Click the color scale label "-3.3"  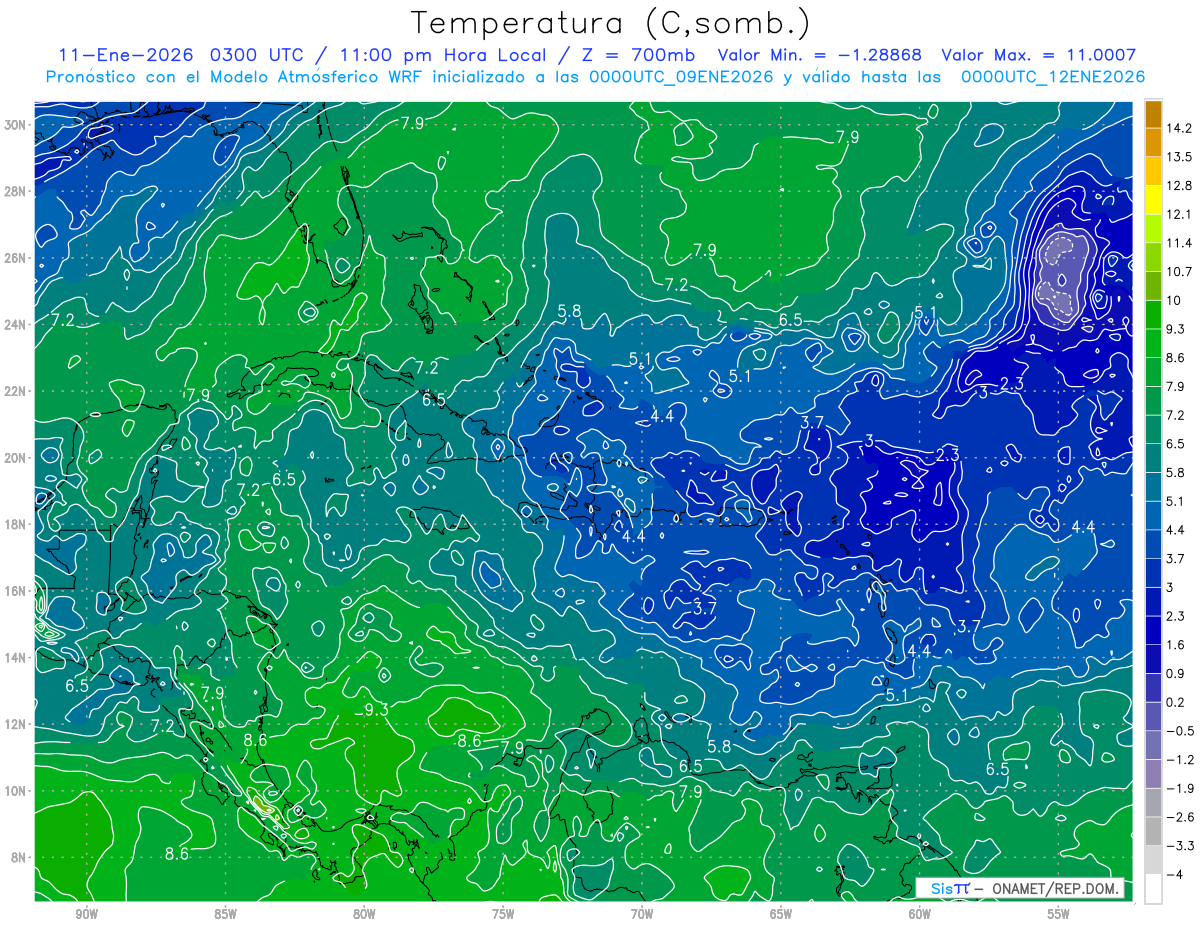[1179, 846]
